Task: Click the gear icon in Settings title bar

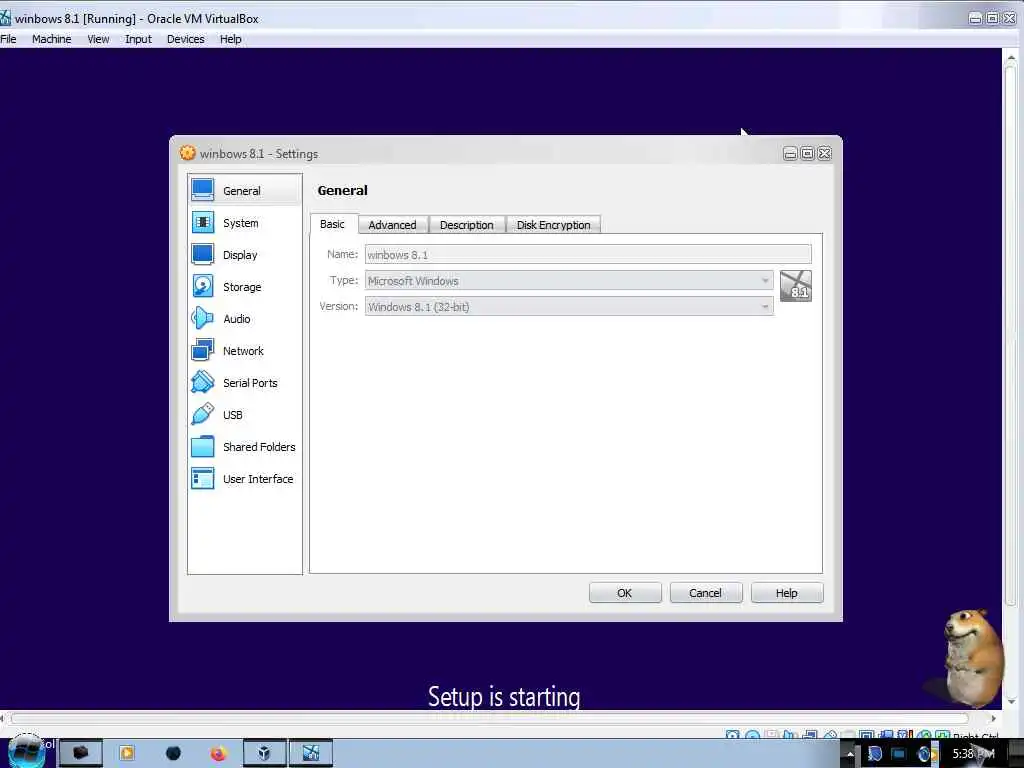Action: tap(187, 153)
